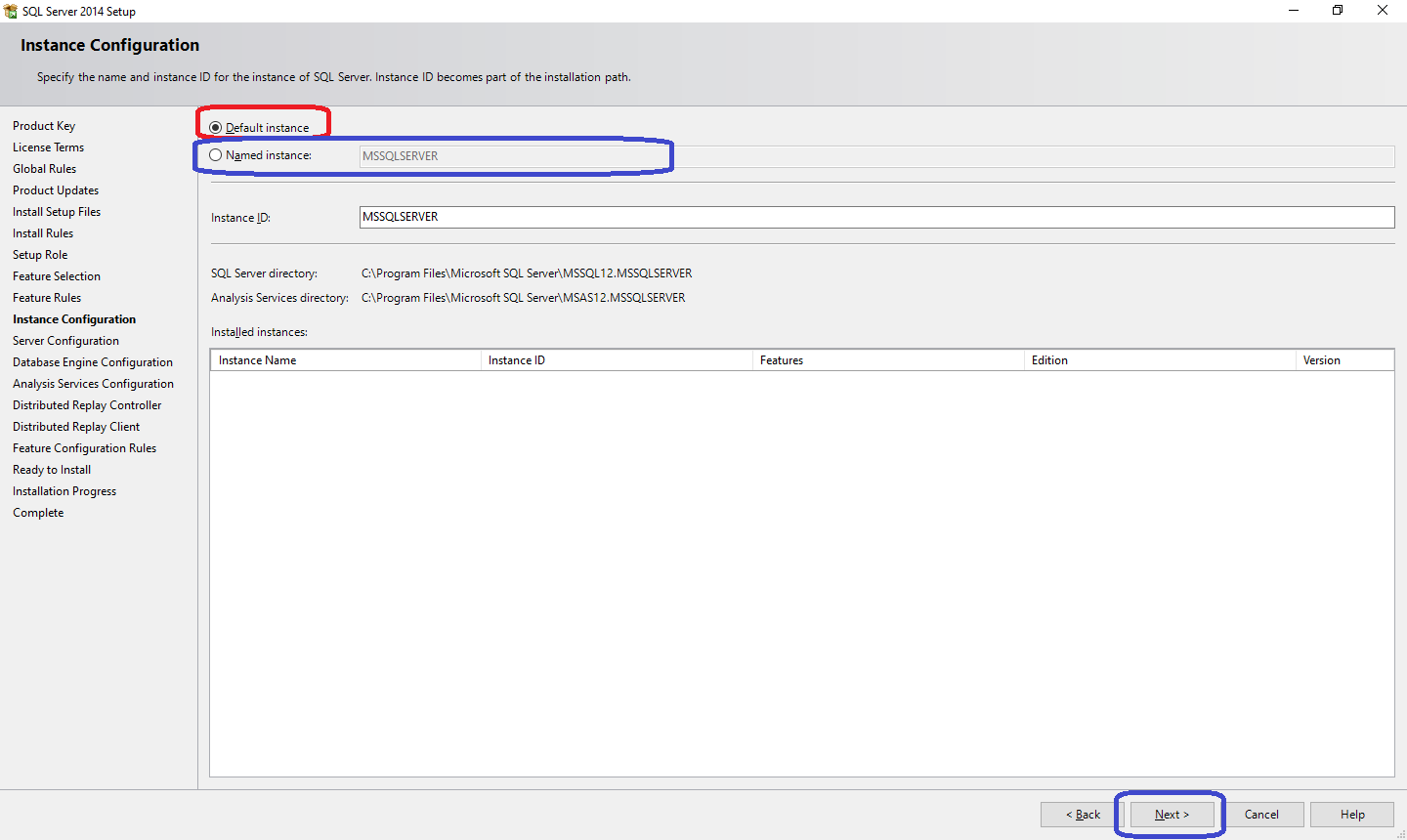Go to Feature Selection step
This screenshot has height=840, width=1407.
point(57,276)
